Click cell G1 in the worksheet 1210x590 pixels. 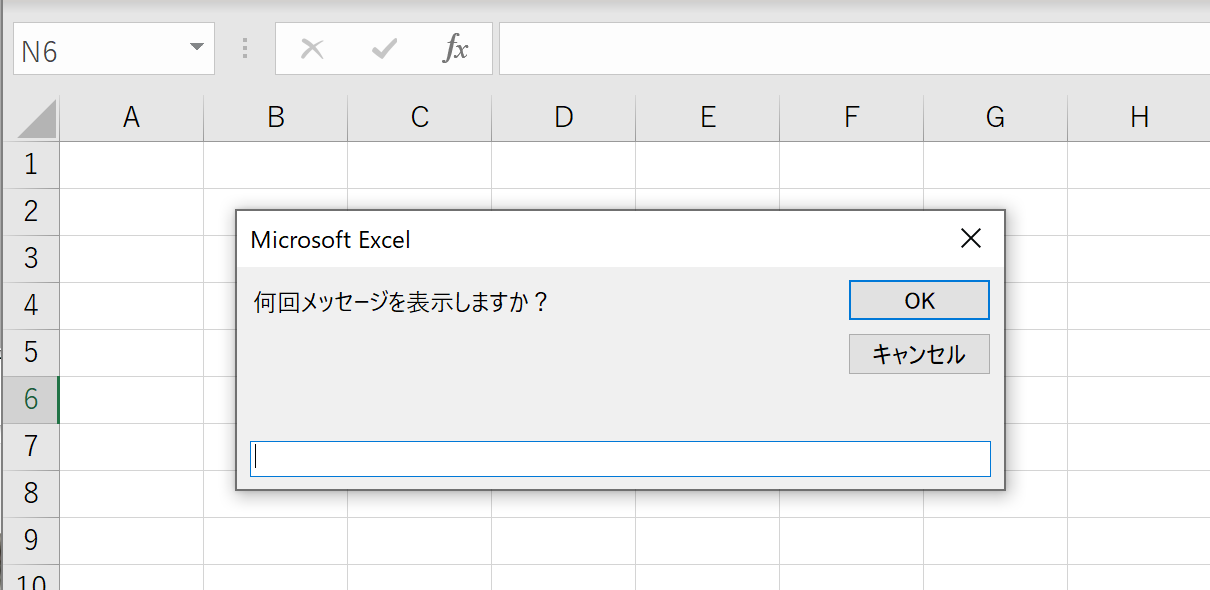coord(995,165)
